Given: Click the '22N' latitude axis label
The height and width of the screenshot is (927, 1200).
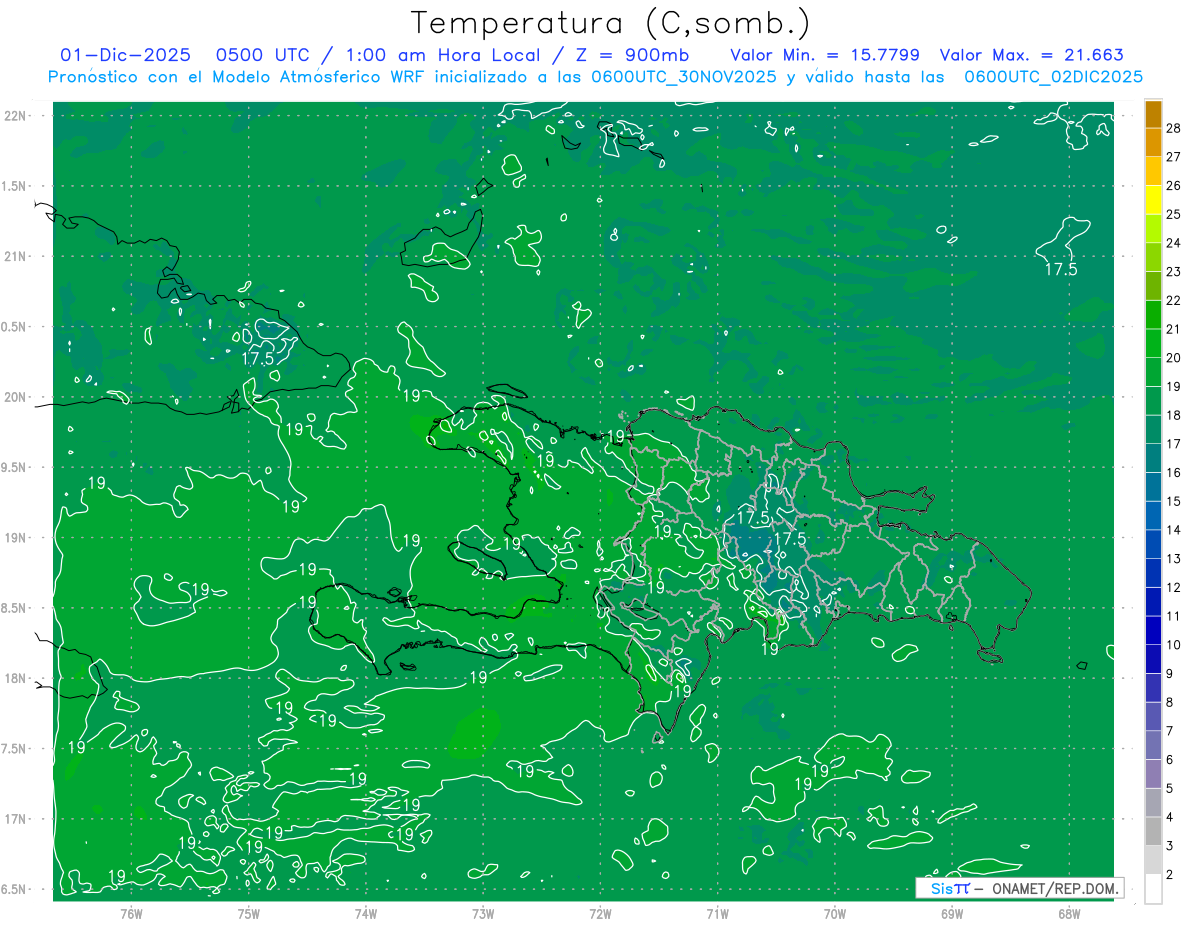Looking at the screenshot, I should [17, 116].
